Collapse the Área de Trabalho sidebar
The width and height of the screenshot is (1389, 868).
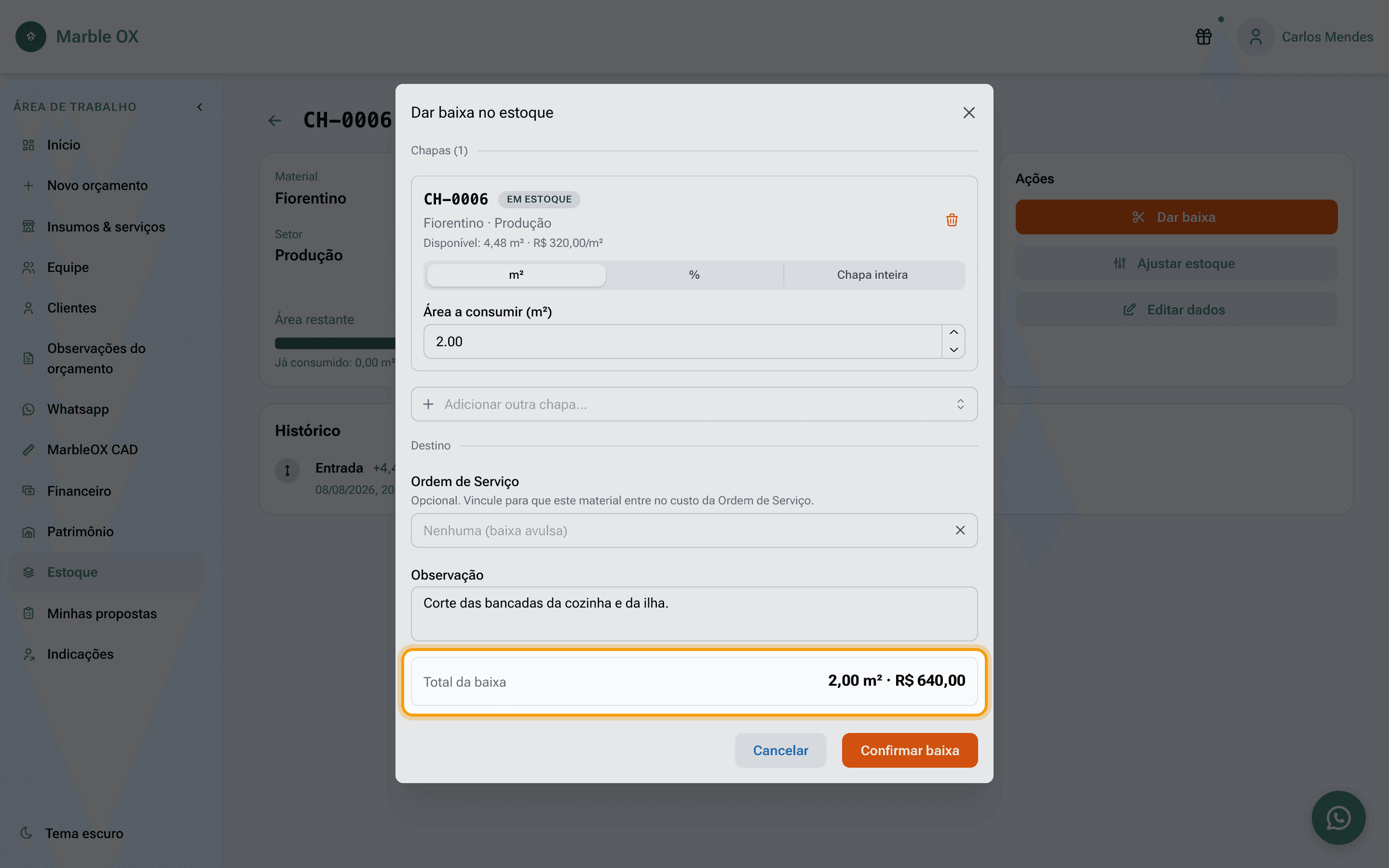coord(200,107)
